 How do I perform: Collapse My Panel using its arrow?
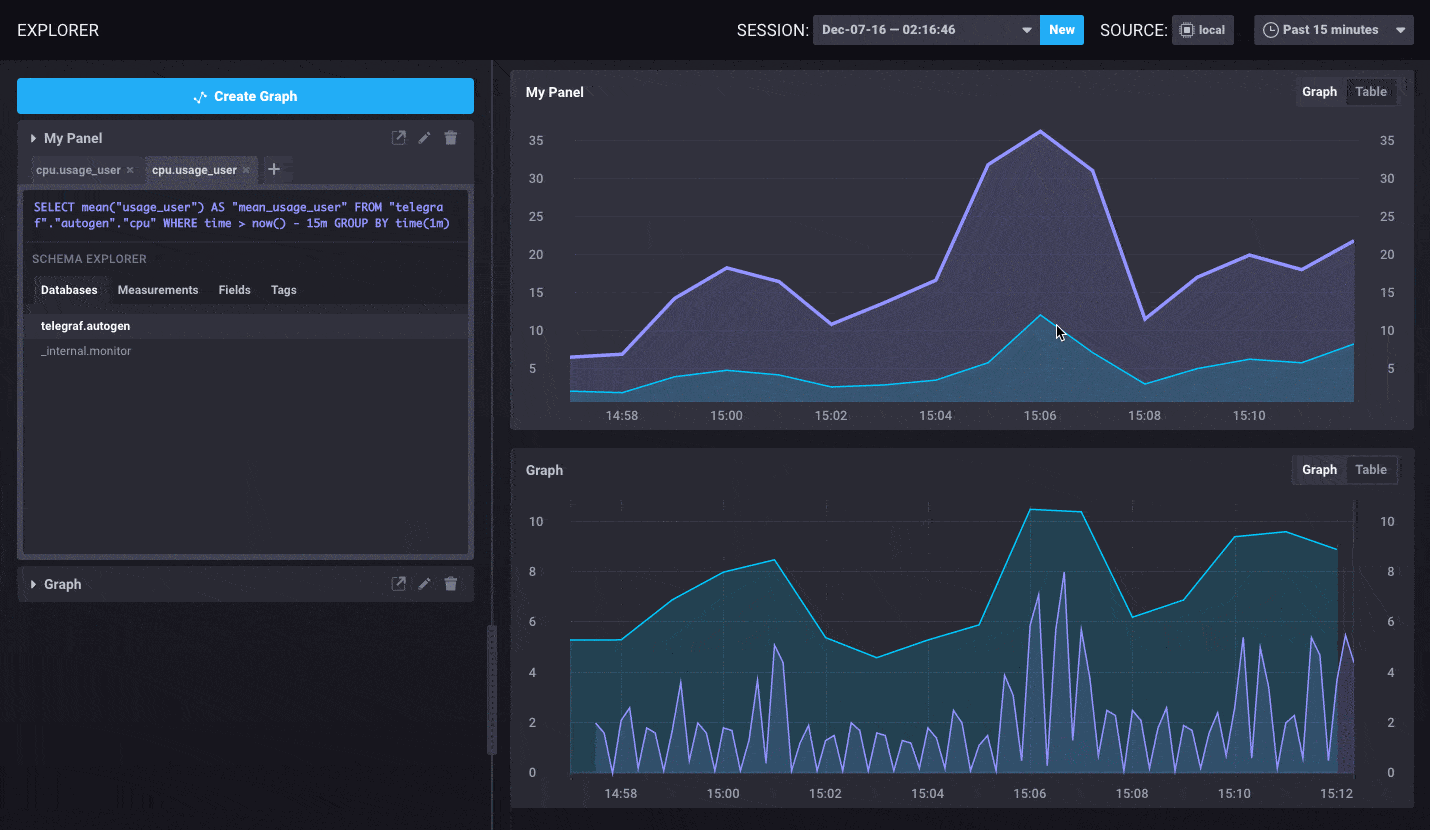(x=33, y=138)
